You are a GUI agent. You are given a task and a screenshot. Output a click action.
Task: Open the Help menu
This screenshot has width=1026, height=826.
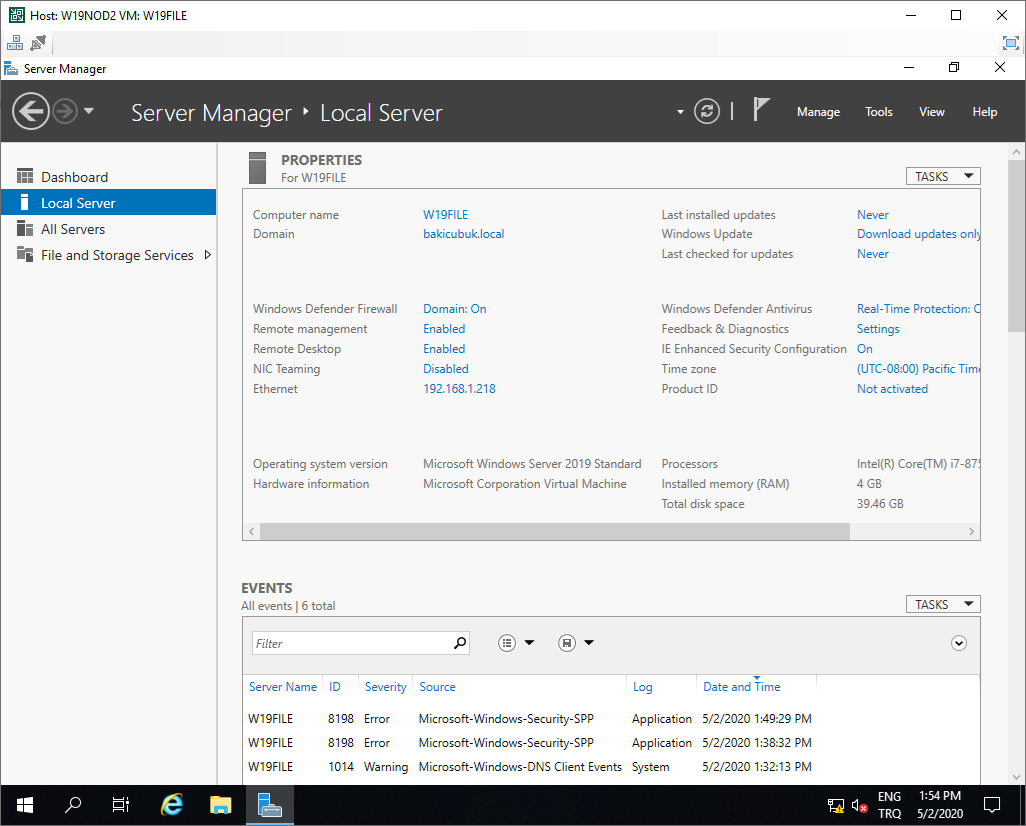point(984,112)
